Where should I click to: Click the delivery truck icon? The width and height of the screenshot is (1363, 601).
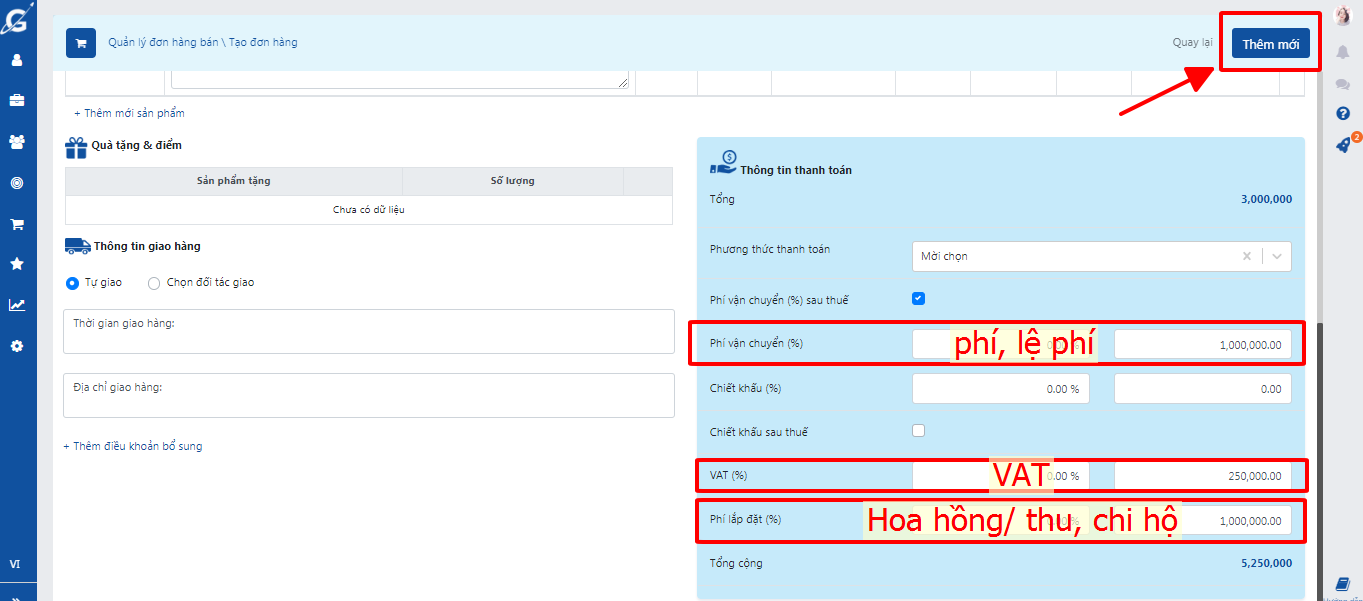(77, 246)
